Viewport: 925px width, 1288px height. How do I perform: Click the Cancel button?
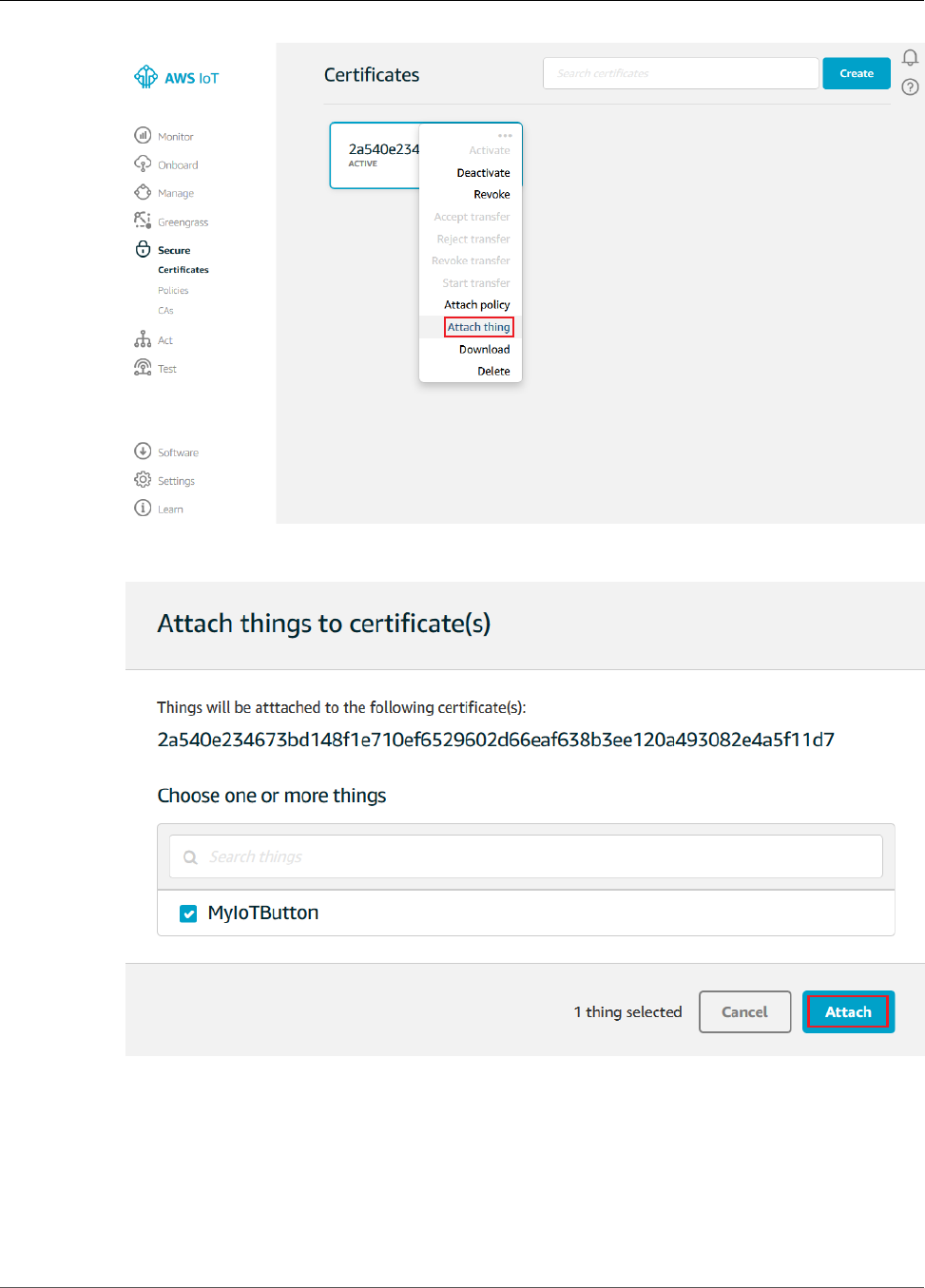pyautogui.click(x=744, y=1012)
